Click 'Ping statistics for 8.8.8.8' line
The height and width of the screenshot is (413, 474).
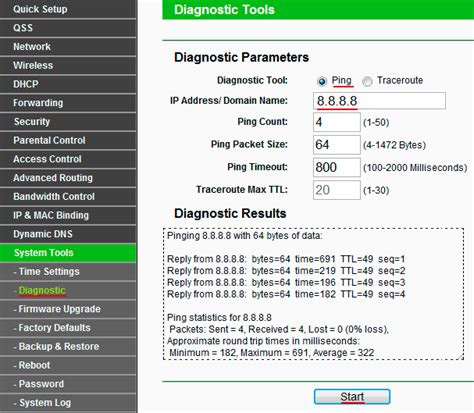(x=219, y=317)
